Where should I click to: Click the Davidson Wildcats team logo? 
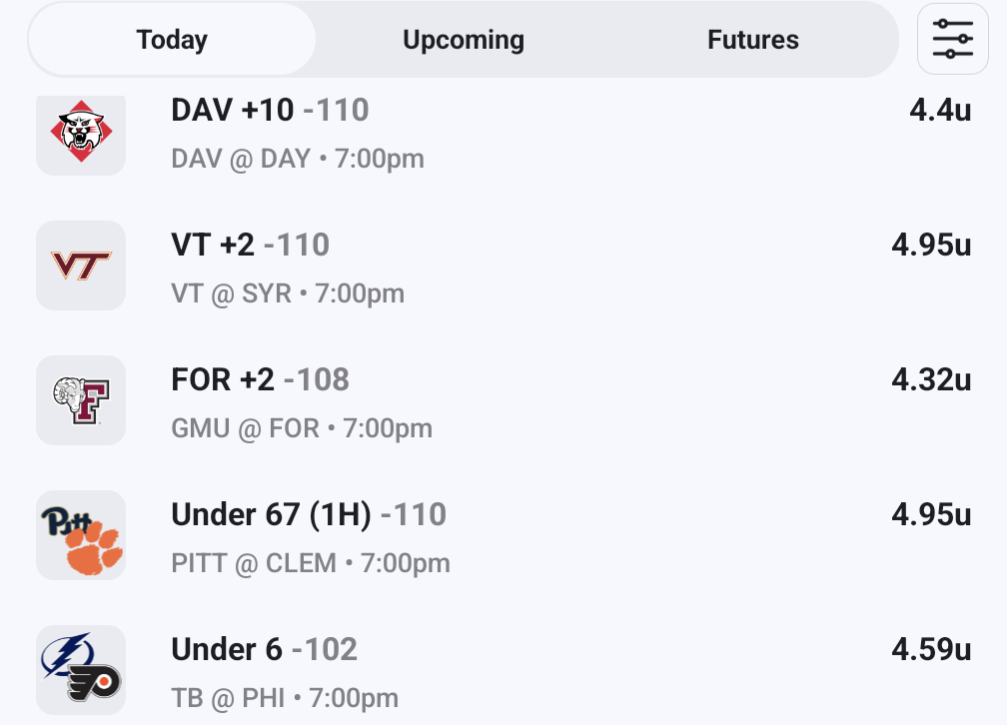(81, 132)
